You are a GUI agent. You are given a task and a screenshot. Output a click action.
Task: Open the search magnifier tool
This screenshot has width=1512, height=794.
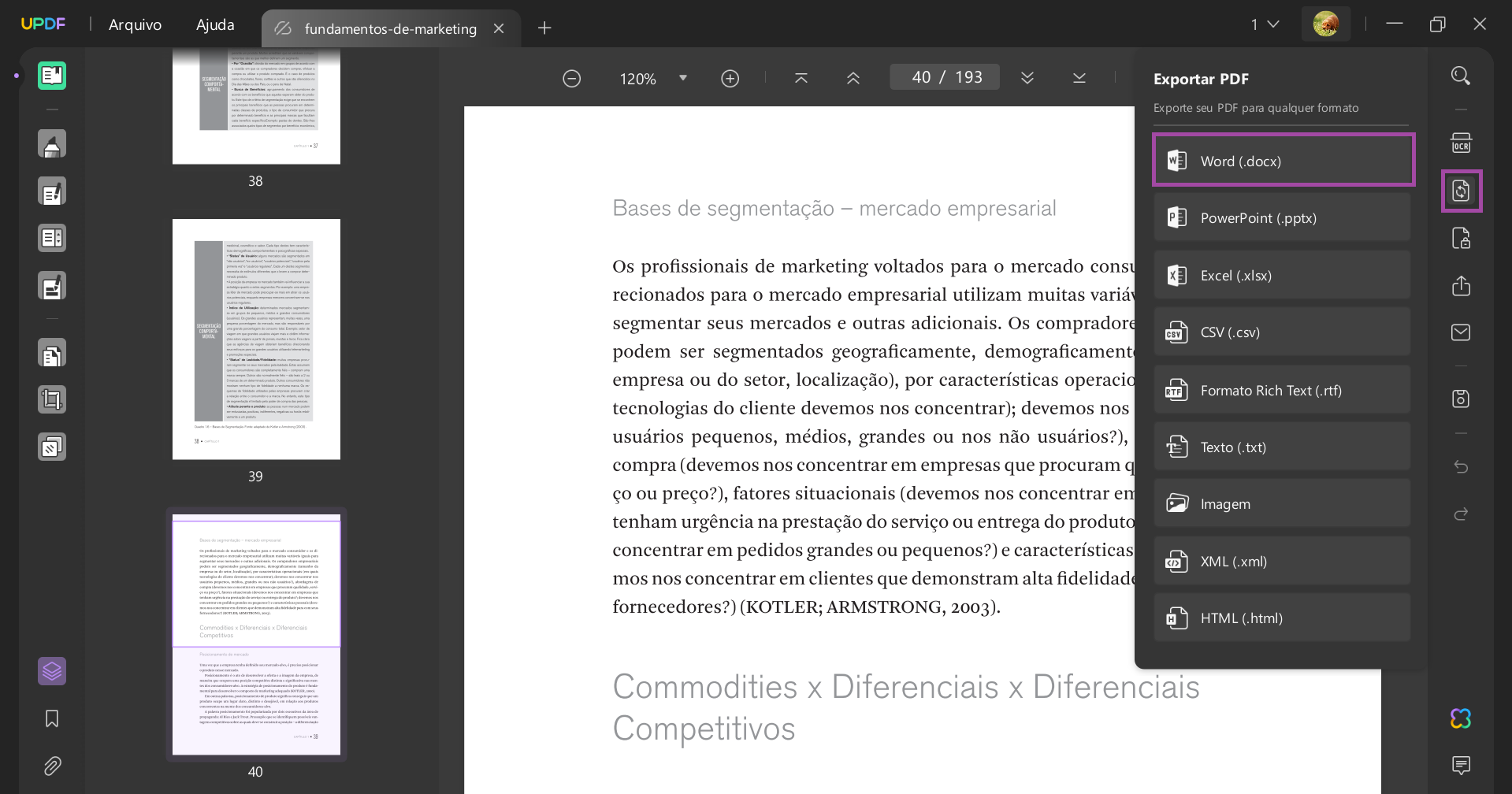click(1461, 75)
